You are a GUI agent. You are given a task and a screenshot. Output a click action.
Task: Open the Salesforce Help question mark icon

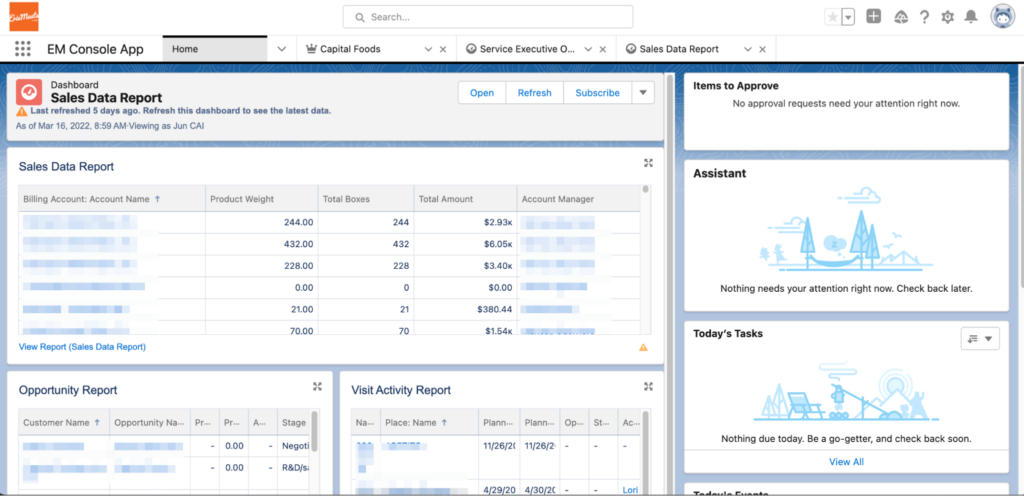924,18
